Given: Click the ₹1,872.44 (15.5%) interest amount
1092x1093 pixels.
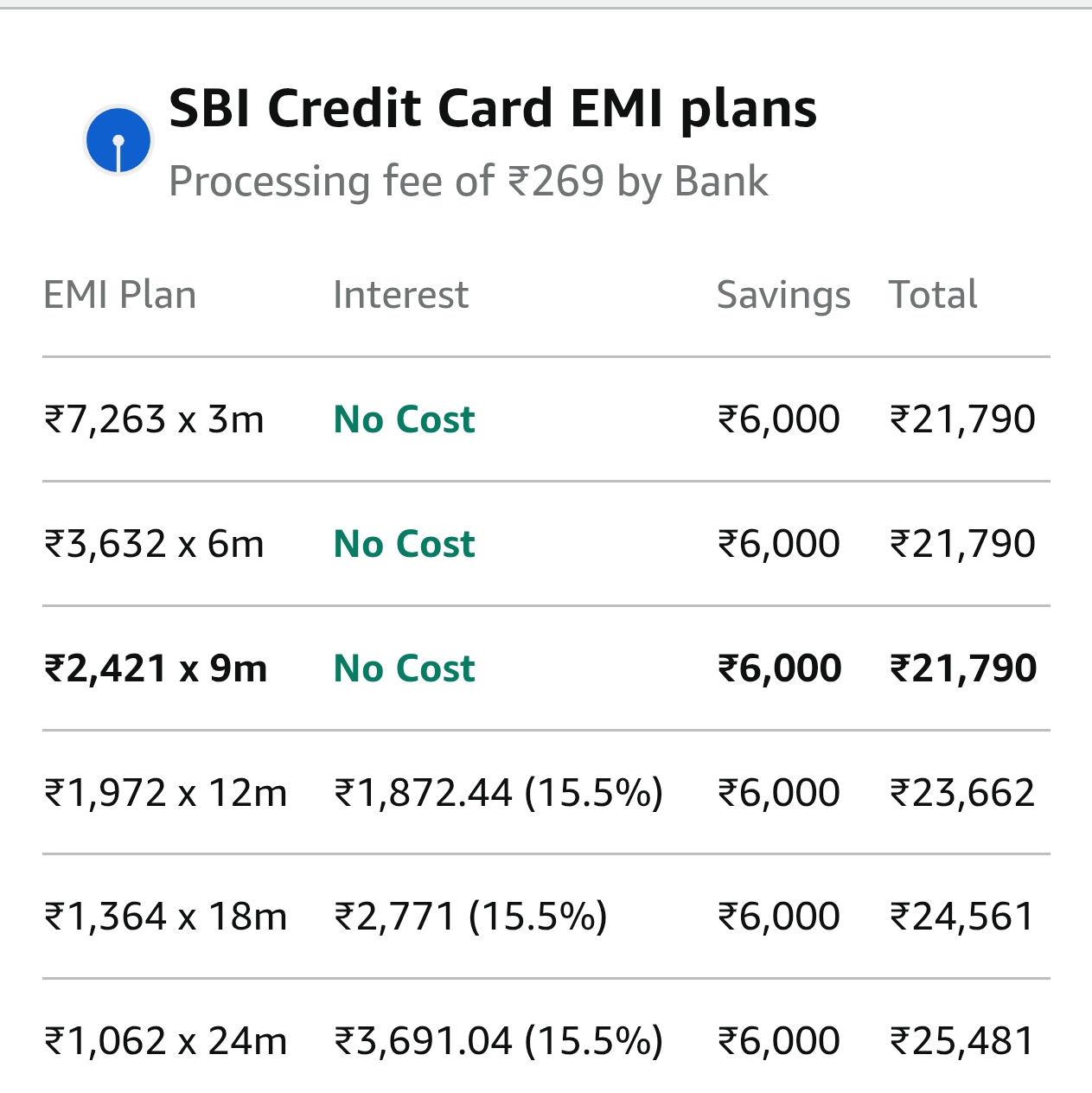Looking at the screenshot, I should pyautogui.click(x=498, y=793).
